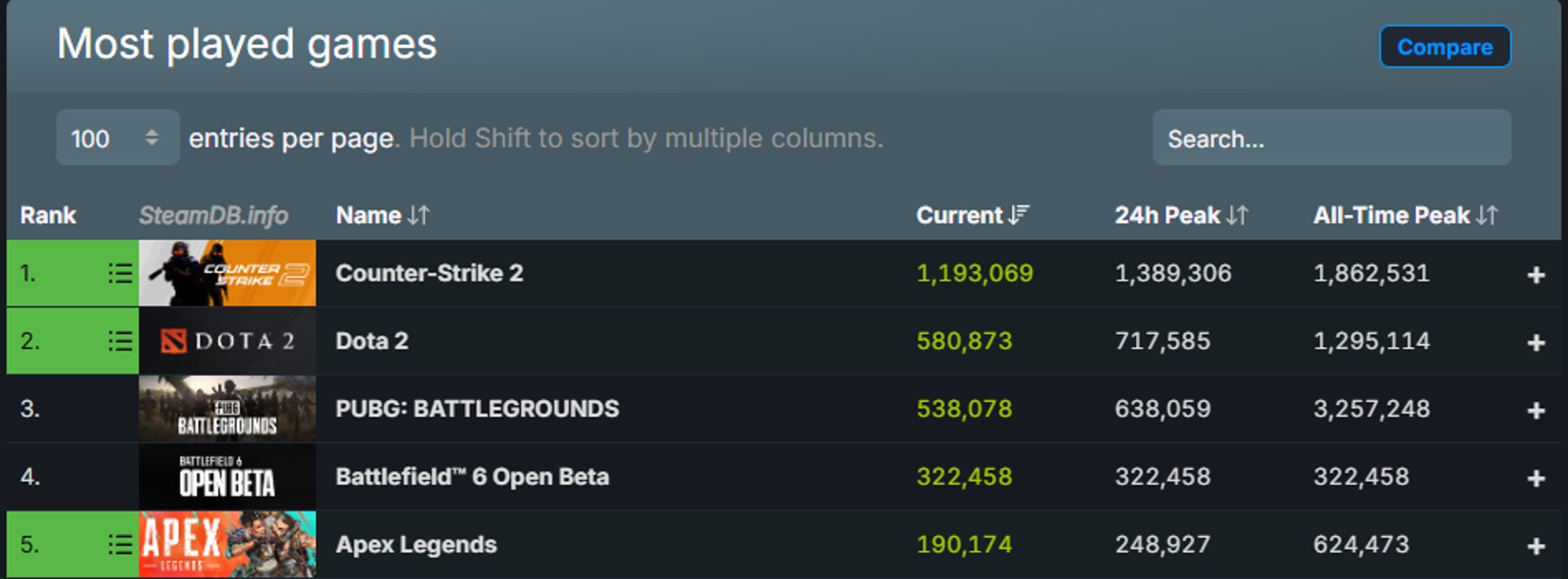Open the PUBG: BATTLEGROUNDS link
This screenshot has width=1568, height=579.
point(477,409)
